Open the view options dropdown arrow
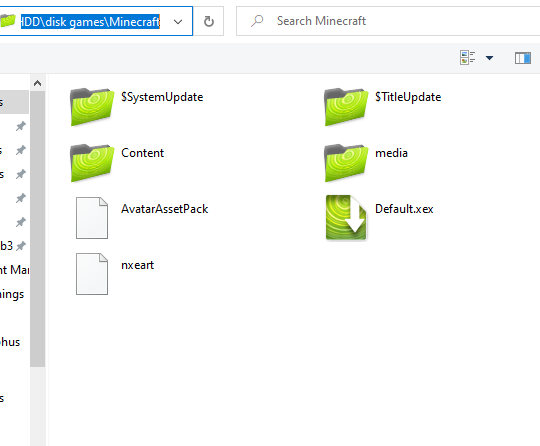The image size is (540, 446). 489,58
